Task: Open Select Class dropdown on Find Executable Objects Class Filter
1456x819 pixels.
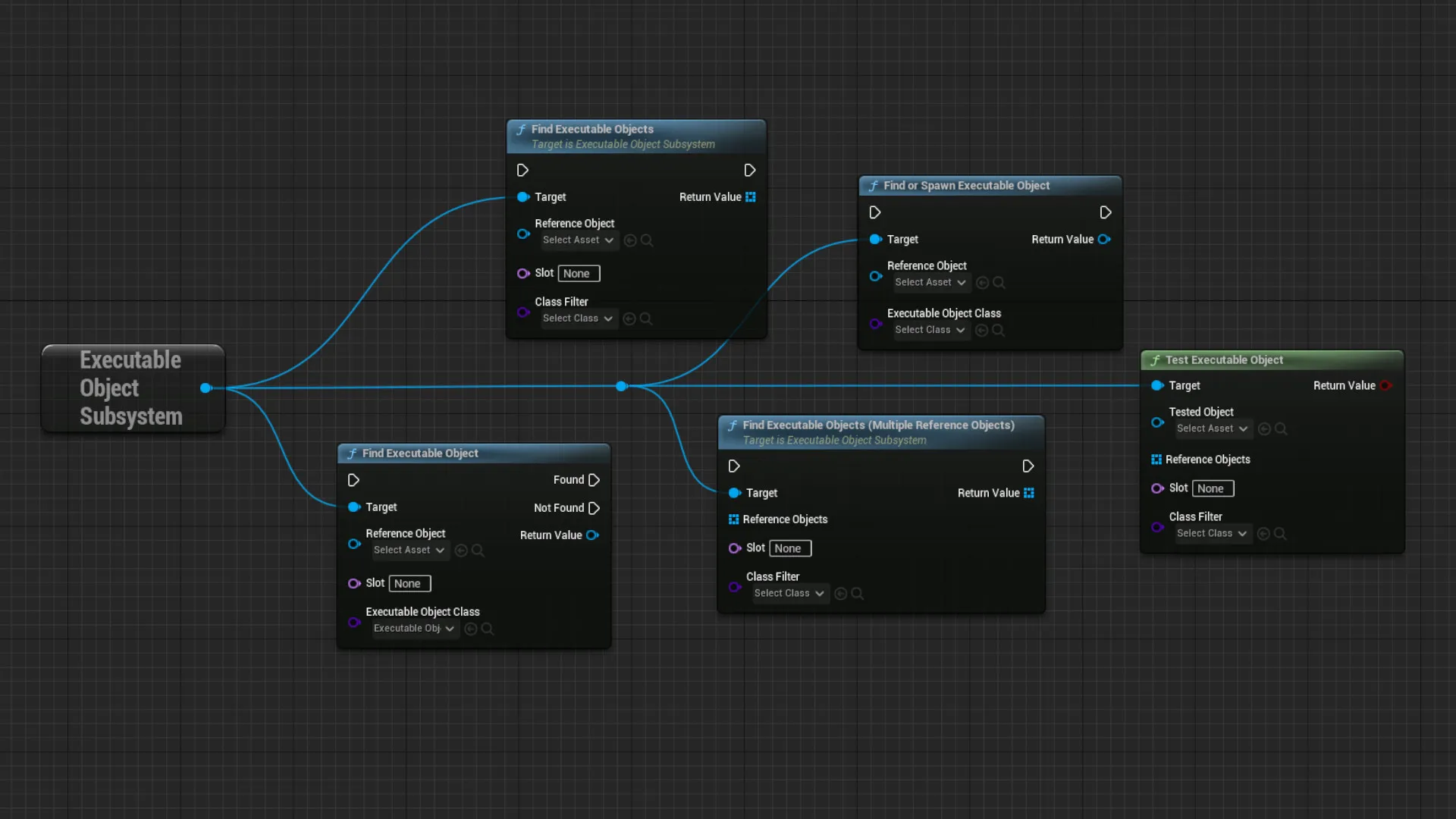Action: point(578,319)
